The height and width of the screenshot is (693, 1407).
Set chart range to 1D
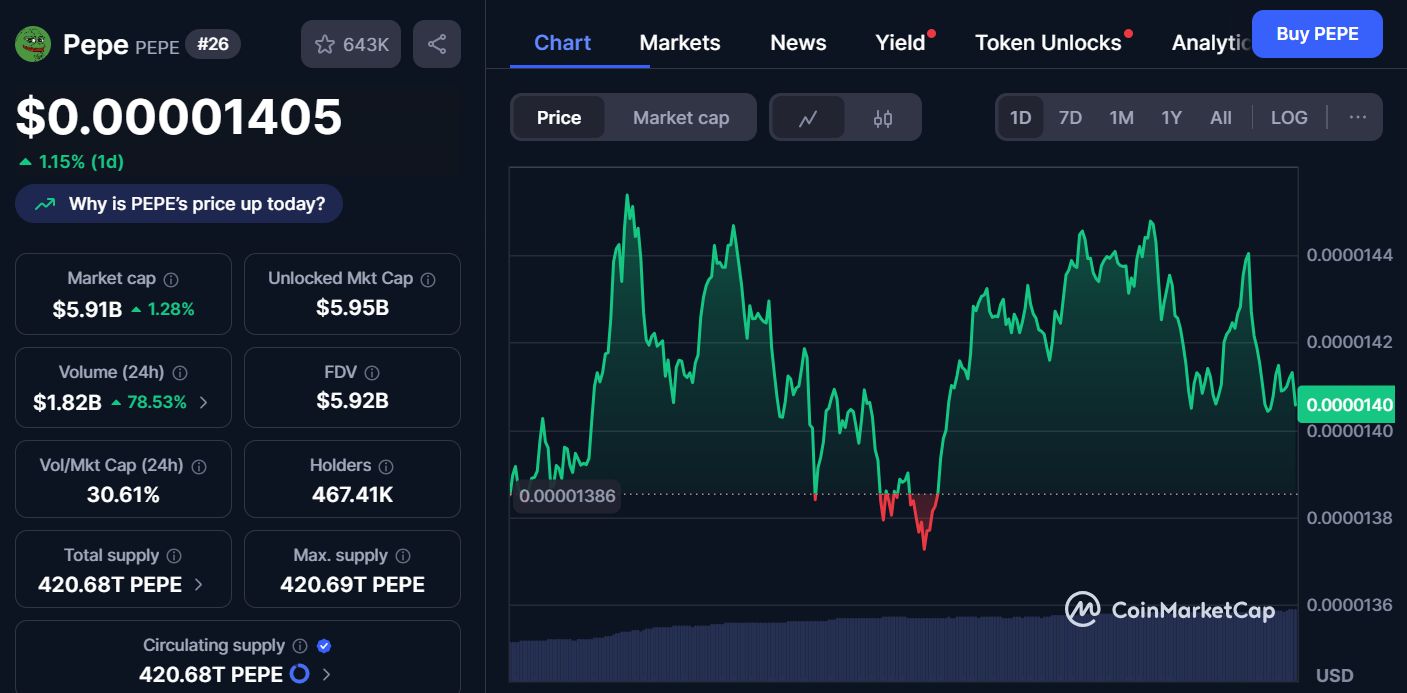[x=1020, y=118]
